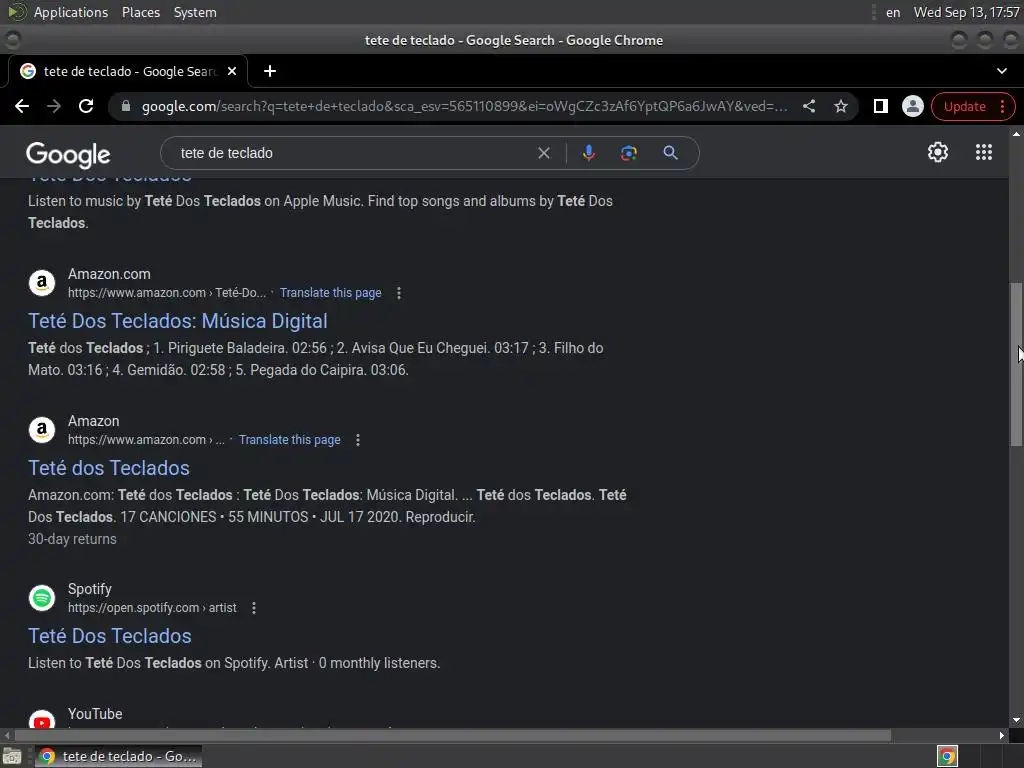Image resolution: width=1024 pixels, height=768 pixels.
Task: Open the Applications menu
Action: tap(71, 12)
